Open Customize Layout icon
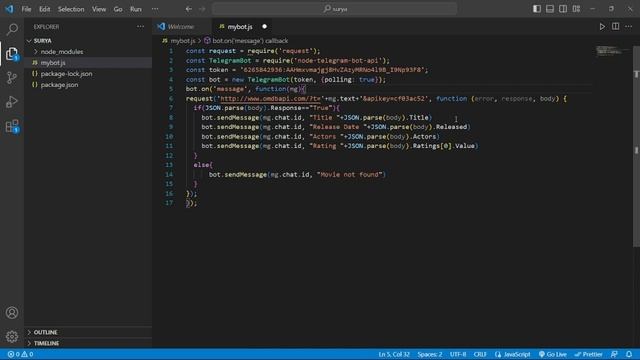Viewport: 640px width, 360px height. [576, 9]
